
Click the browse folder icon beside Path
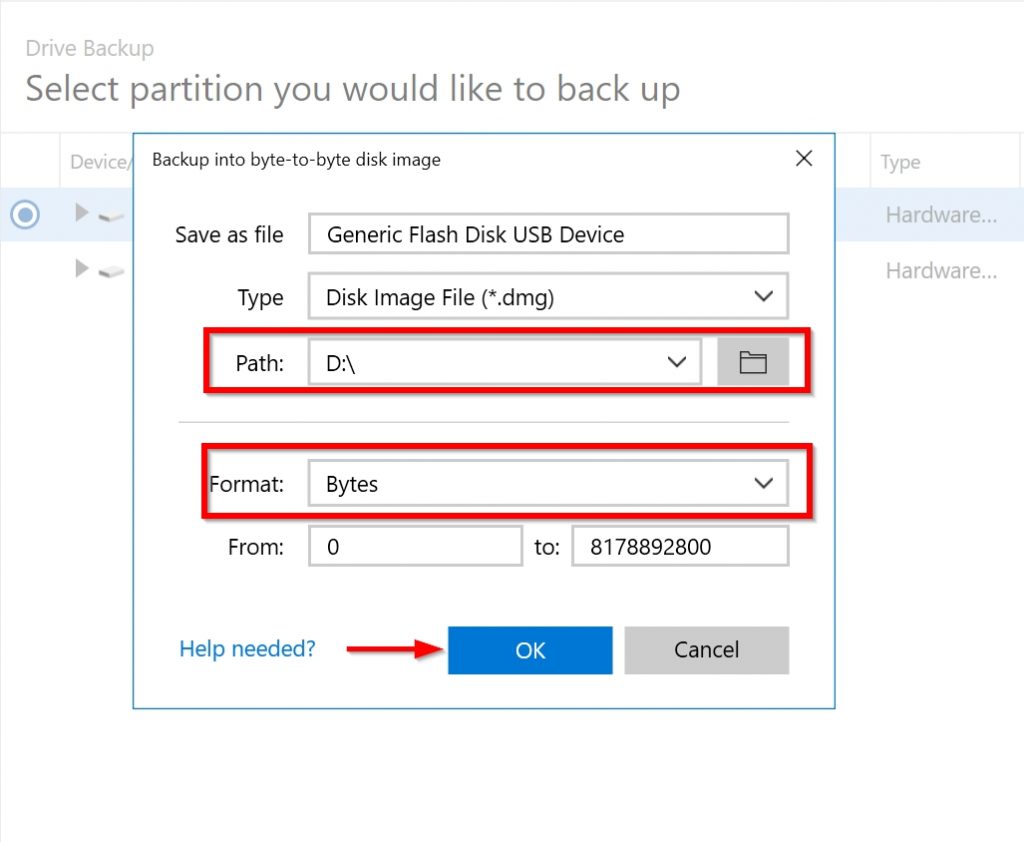pyautogui.click(x=752, y=361)
